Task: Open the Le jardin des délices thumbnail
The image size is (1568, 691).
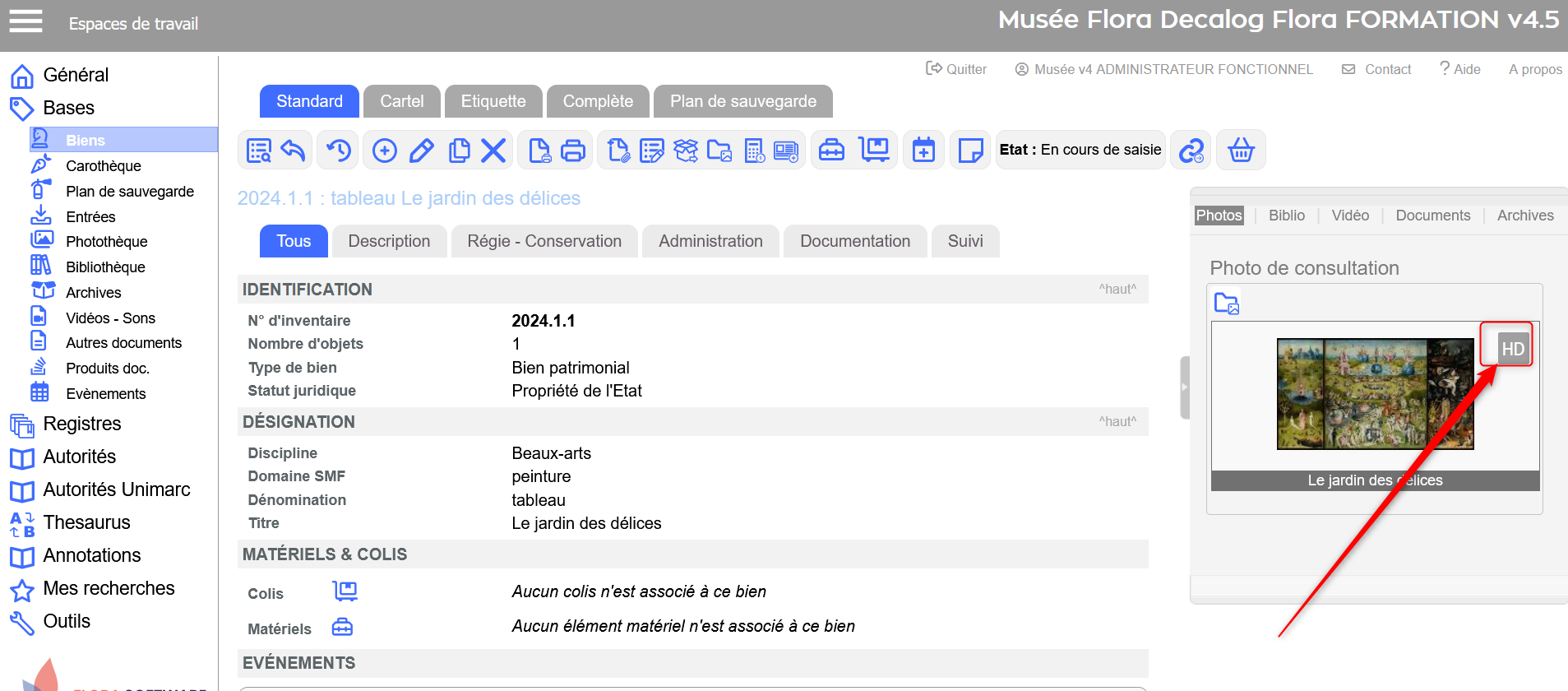Action: coord(1375,394)
